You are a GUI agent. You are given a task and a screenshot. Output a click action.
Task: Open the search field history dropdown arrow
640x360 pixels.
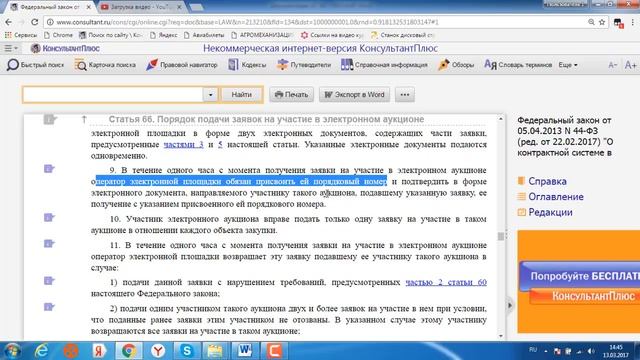(x=210, y=95)
